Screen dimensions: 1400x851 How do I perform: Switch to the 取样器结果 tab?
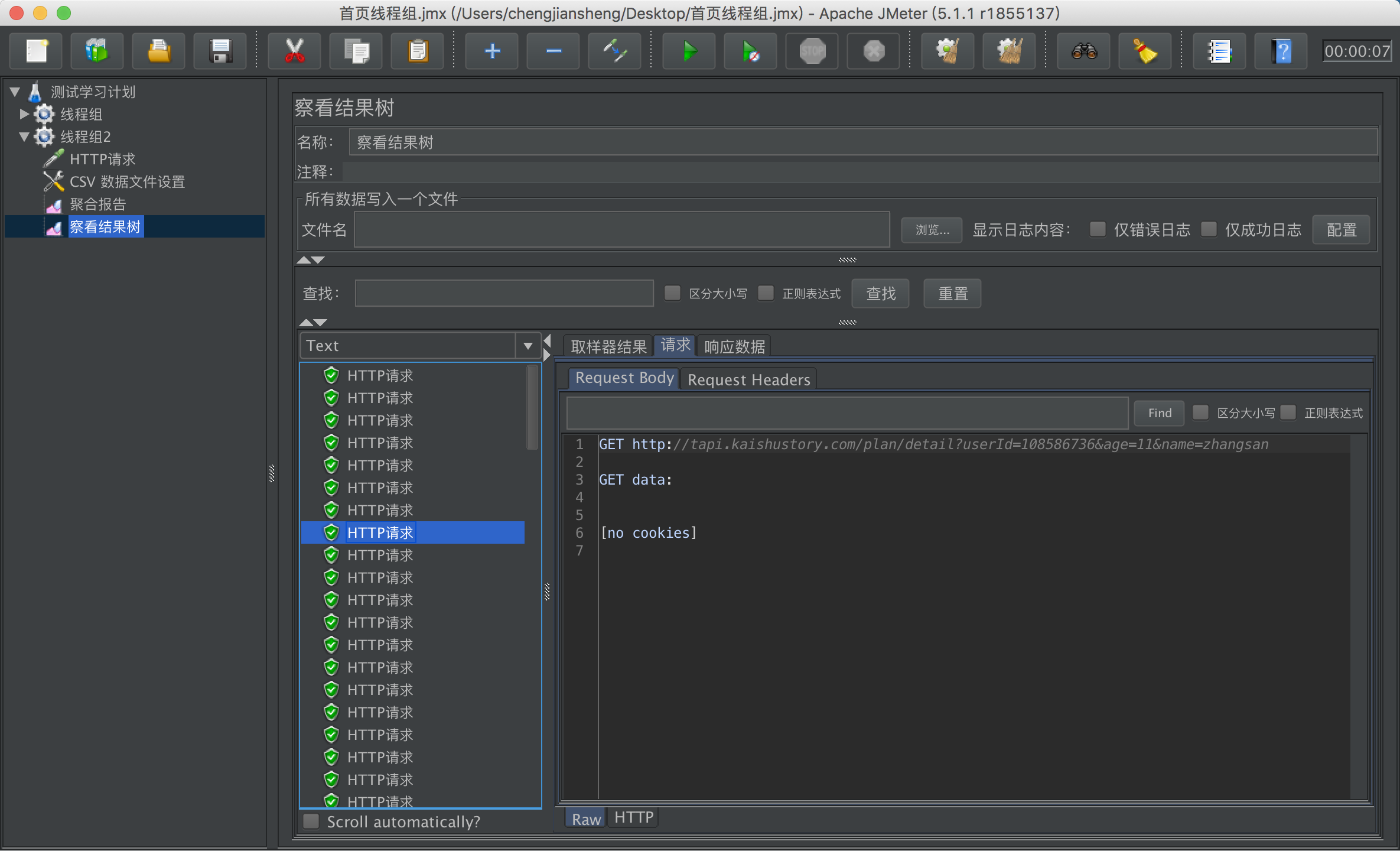pos(608,346)
